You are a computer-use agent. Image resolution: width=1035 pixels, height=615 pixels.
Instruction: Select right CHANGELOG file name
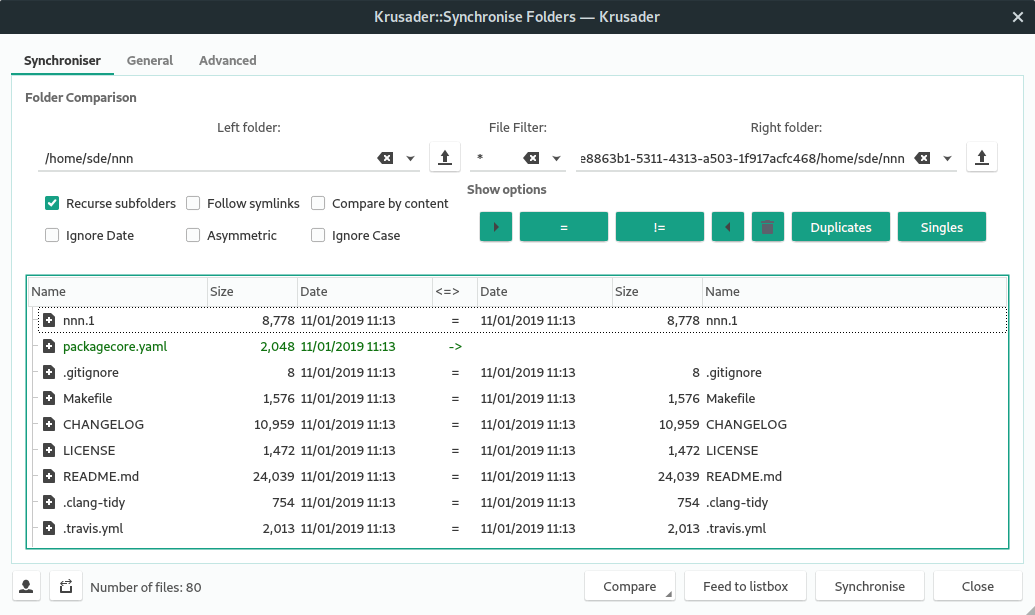(x=747, y=424)
